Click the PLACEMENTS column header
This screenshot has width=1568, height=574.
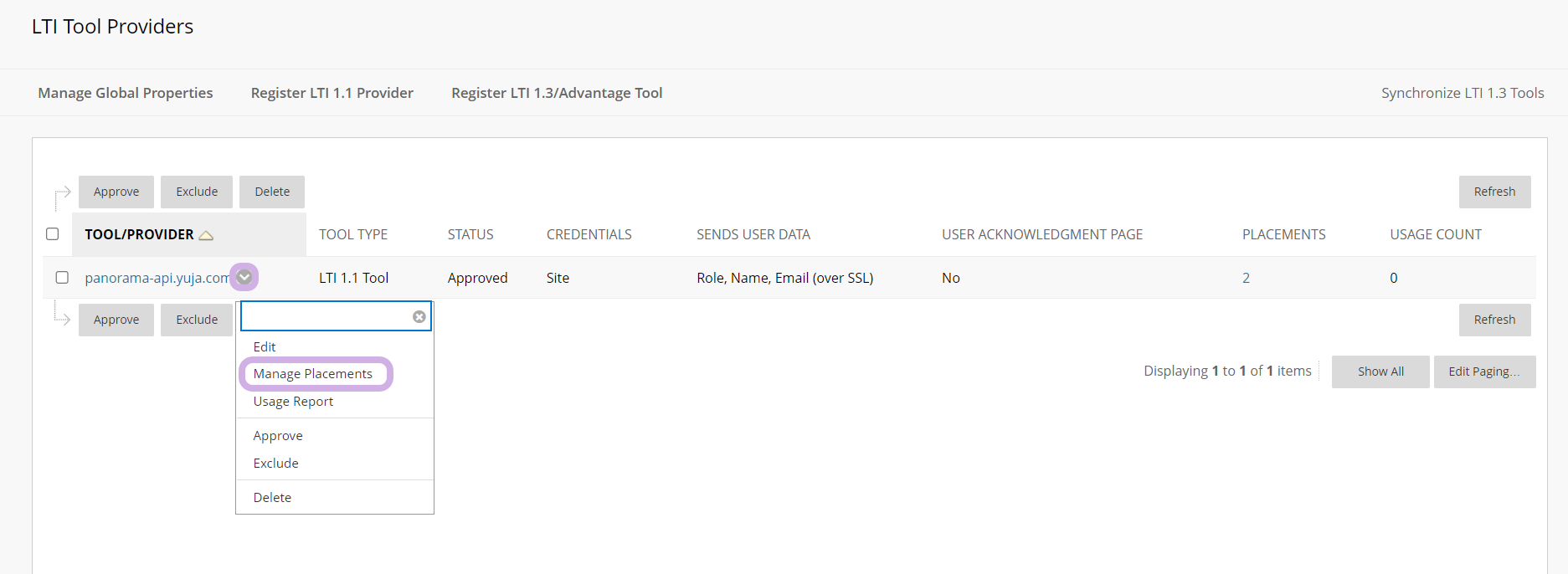coord(1284,234)
